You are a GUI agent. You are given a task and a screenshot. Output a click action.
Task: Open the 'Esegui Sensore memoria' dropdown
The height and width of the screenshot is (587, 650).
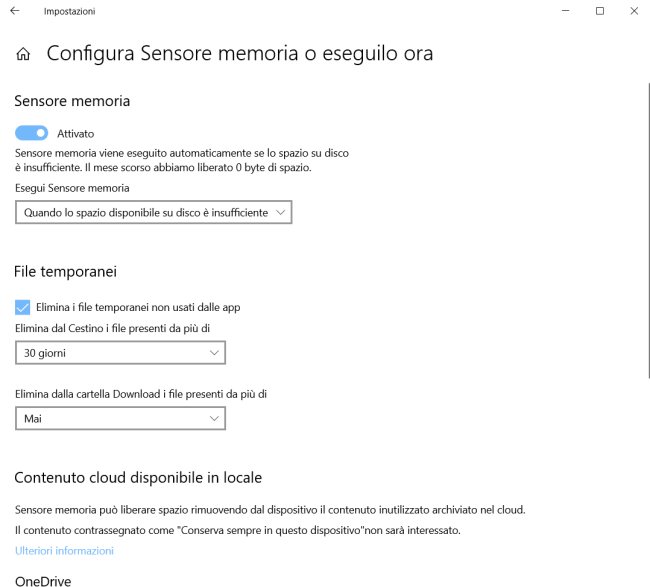pos(153,213)
